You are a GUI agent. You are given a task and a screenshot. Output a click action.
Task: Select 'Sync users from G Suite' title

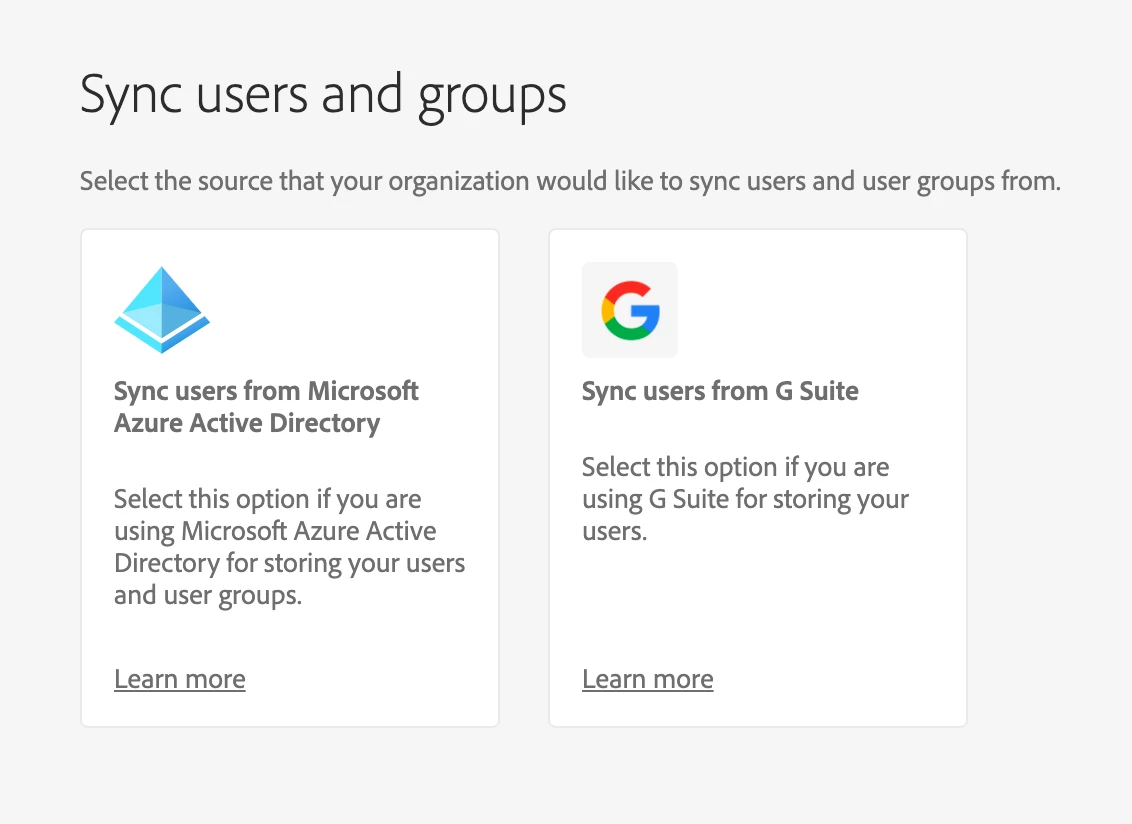[x=720, y=391]
